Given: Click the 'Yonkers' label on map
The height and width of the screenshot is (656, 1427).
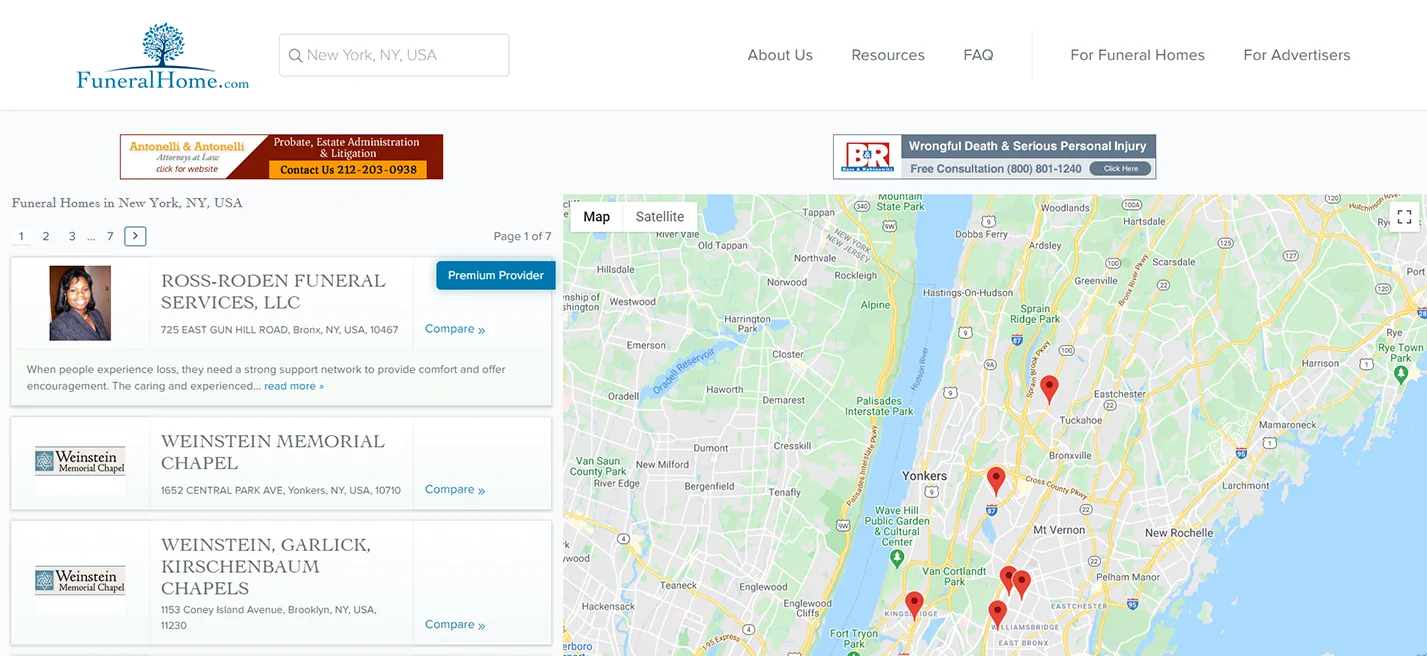Looking at the screenshot, I should [924, 476].
